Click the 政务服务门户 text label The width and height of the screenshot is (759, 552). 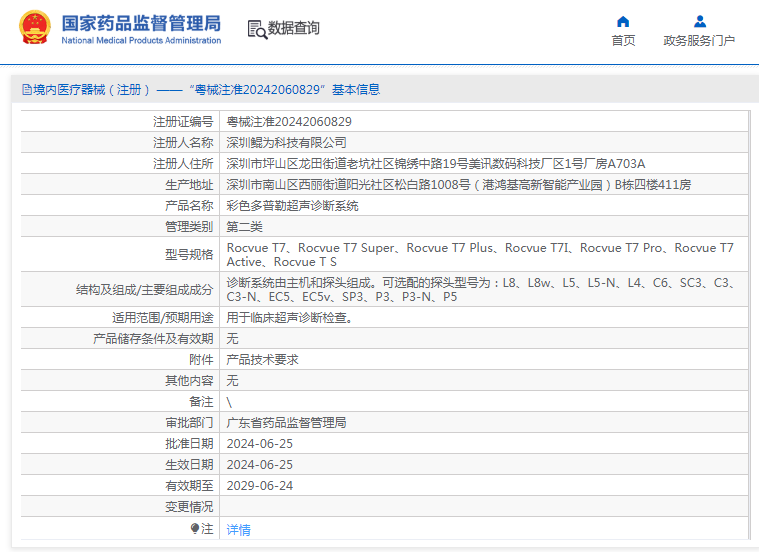point(699,41)
